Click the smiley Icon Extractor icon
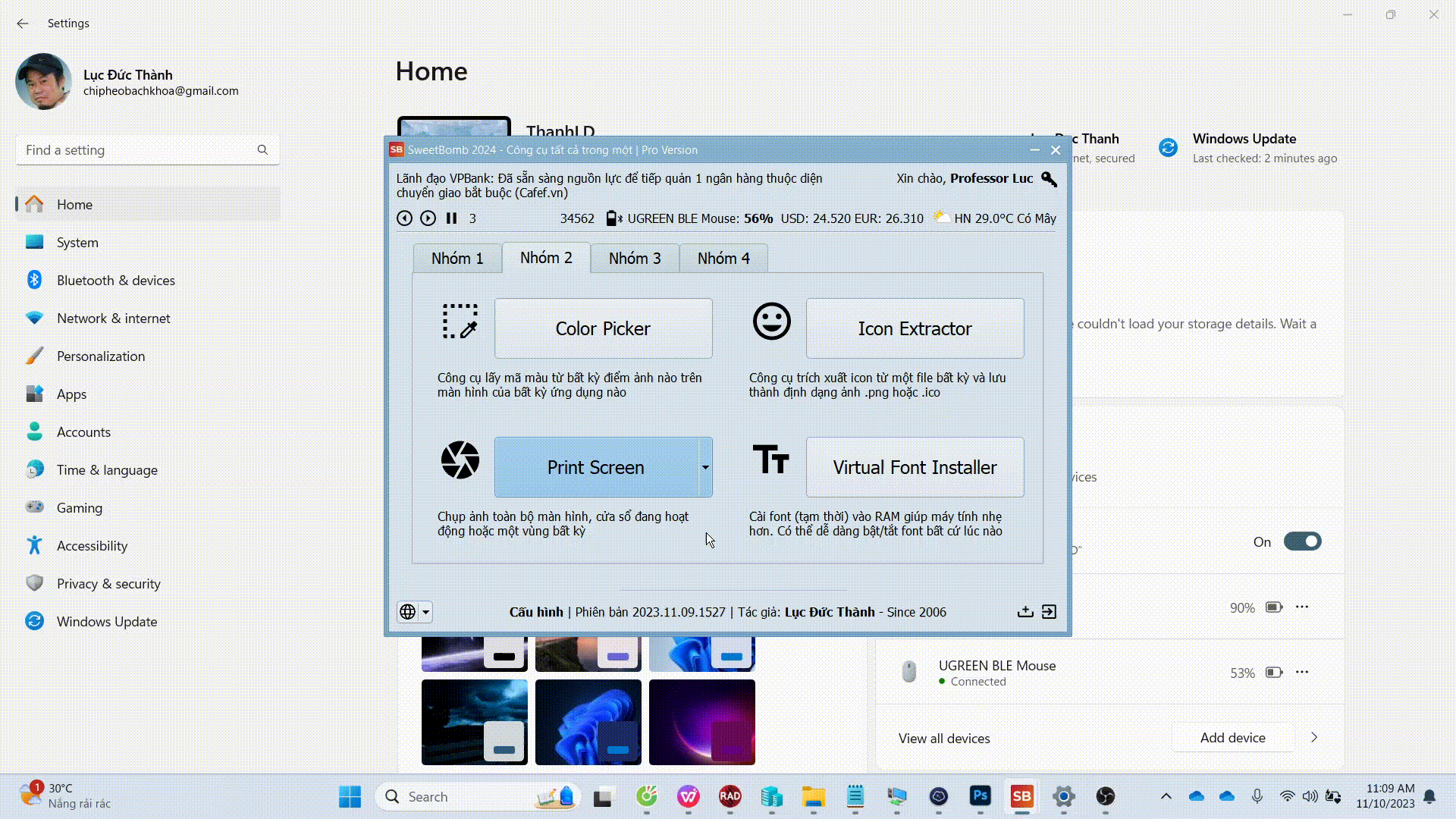The height and width of the screenshot is (819, 1456). (771, 322)
